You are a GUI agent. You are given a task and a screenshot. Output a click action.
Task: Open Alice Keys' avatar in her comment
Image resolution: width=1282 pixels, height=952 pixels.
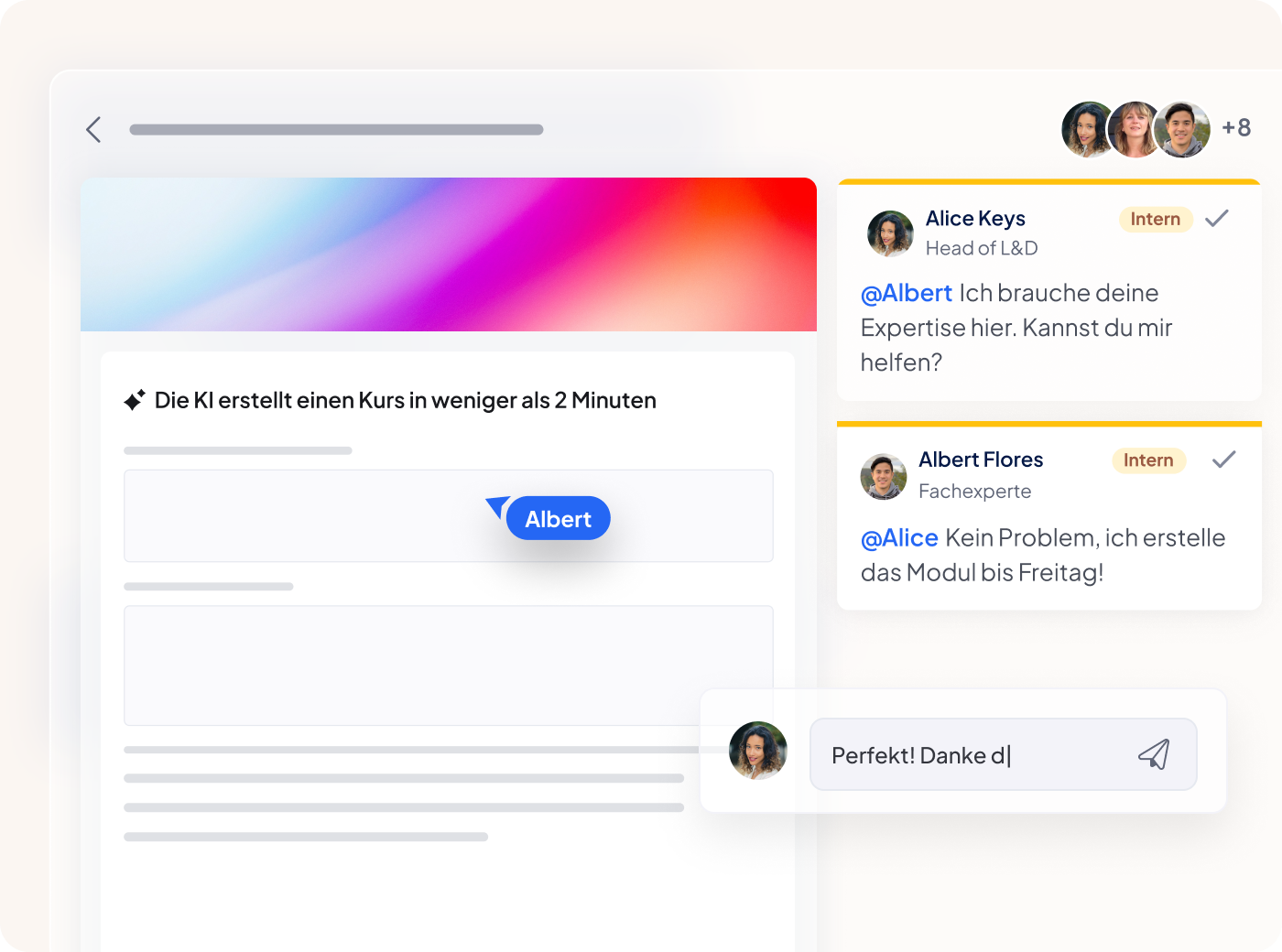click(x=890, y=233)
